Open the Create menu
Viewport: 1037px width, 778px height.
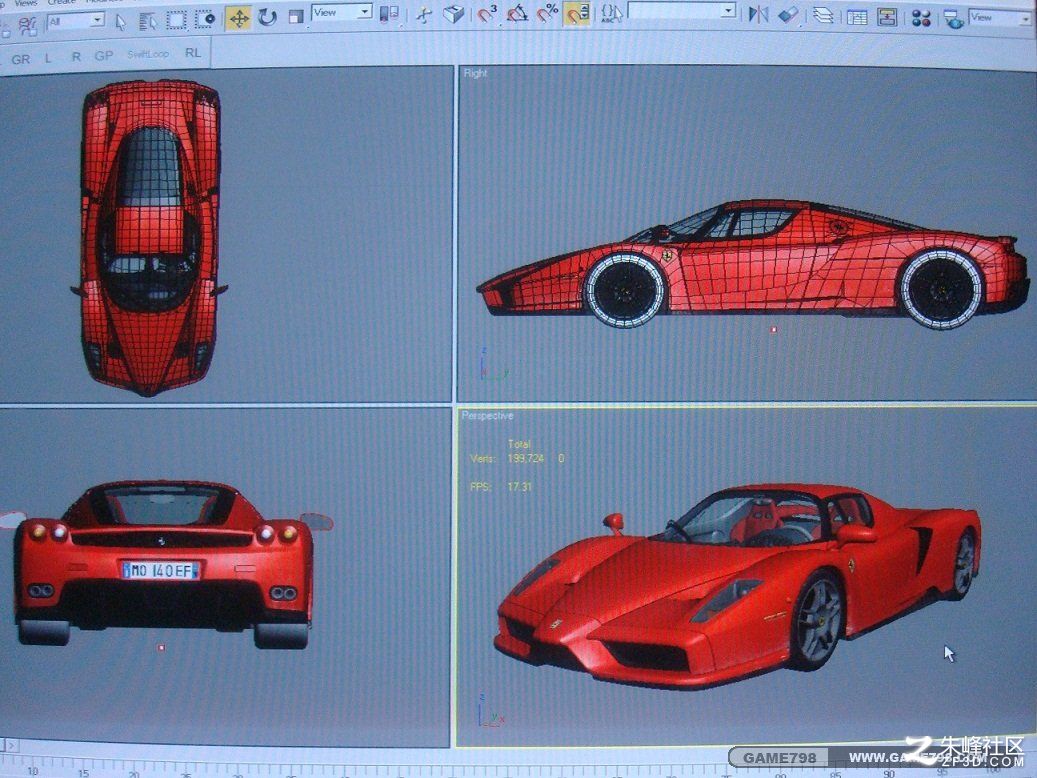(61, 2)
